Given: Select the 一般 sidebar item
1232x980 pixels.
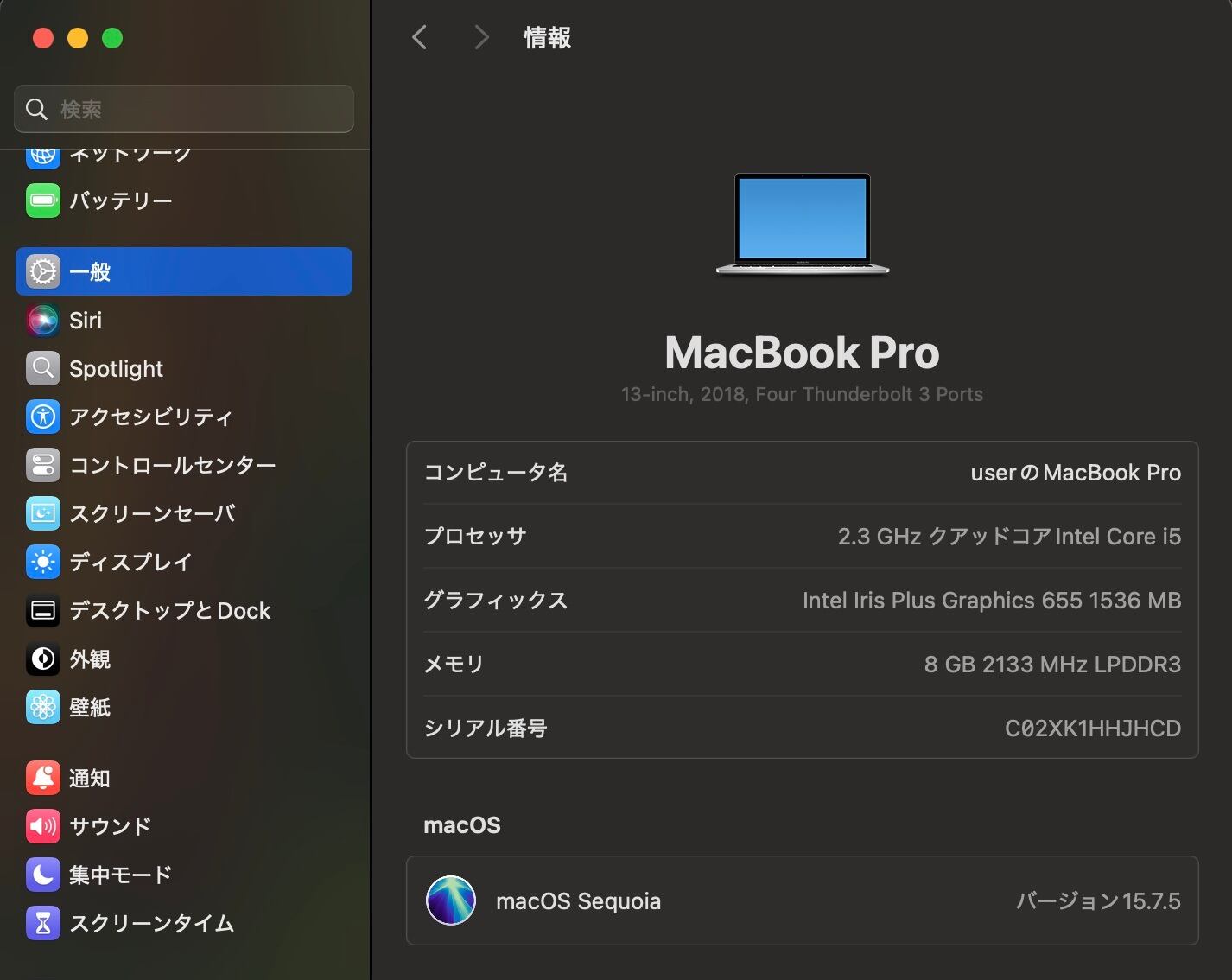Looking at the screenshot, I should pos(184,271).
